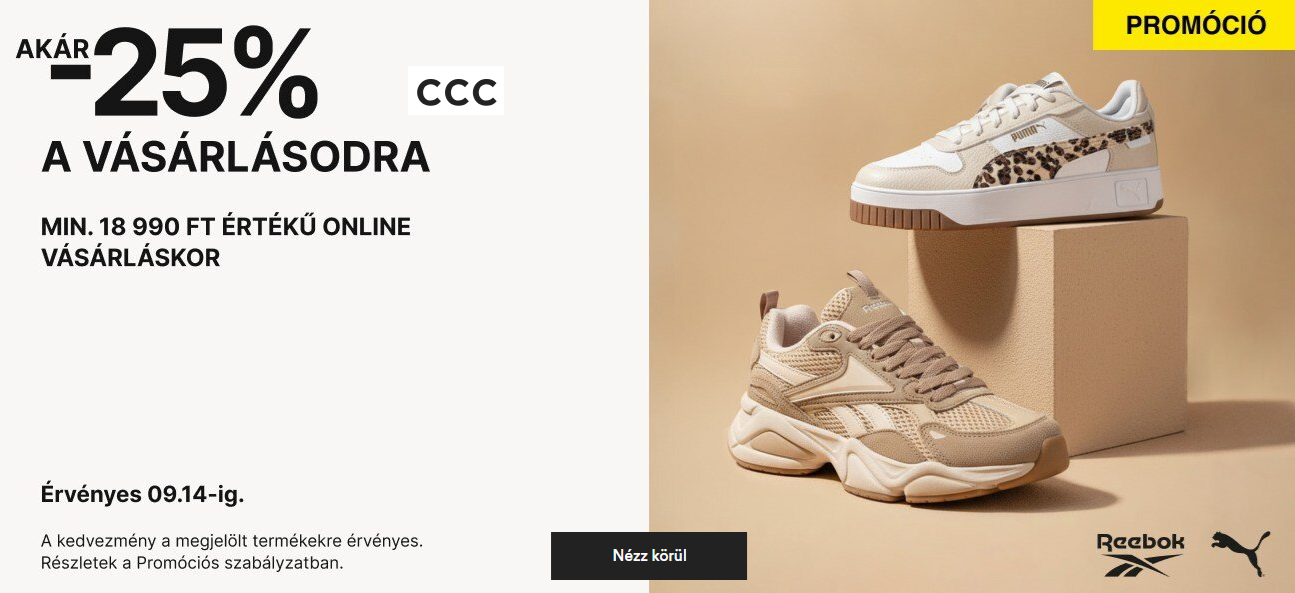Click the Puma leaping cat logo
The width and height of the screenshot is (1295, 593).
coord(1240,553)
